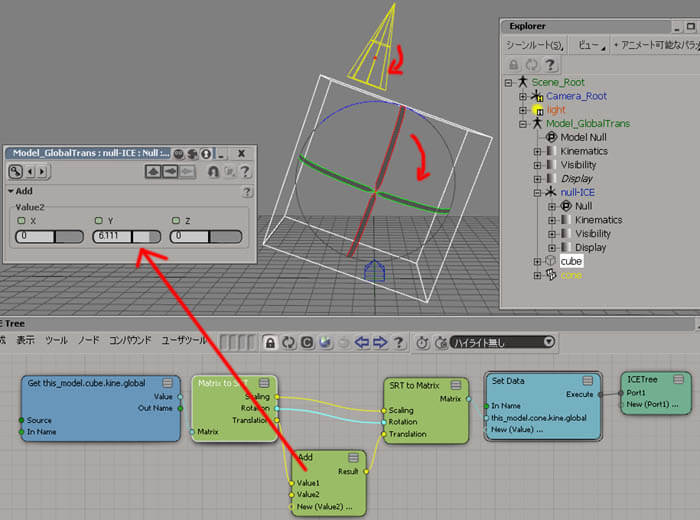Click the シーンルート(S) button in Explorer
The width and height of the screenshot is (700, 520).
(534, 45)
